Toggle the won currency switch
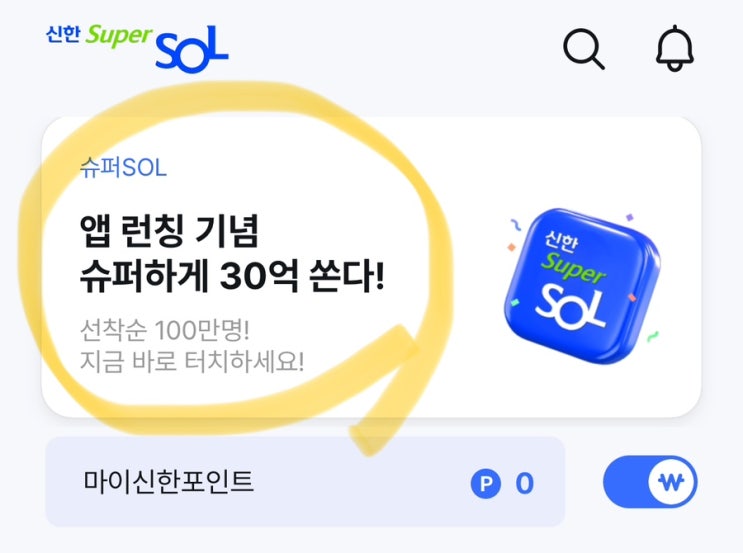The width and height of the screenshot is (743, 553). coord(650,482)
